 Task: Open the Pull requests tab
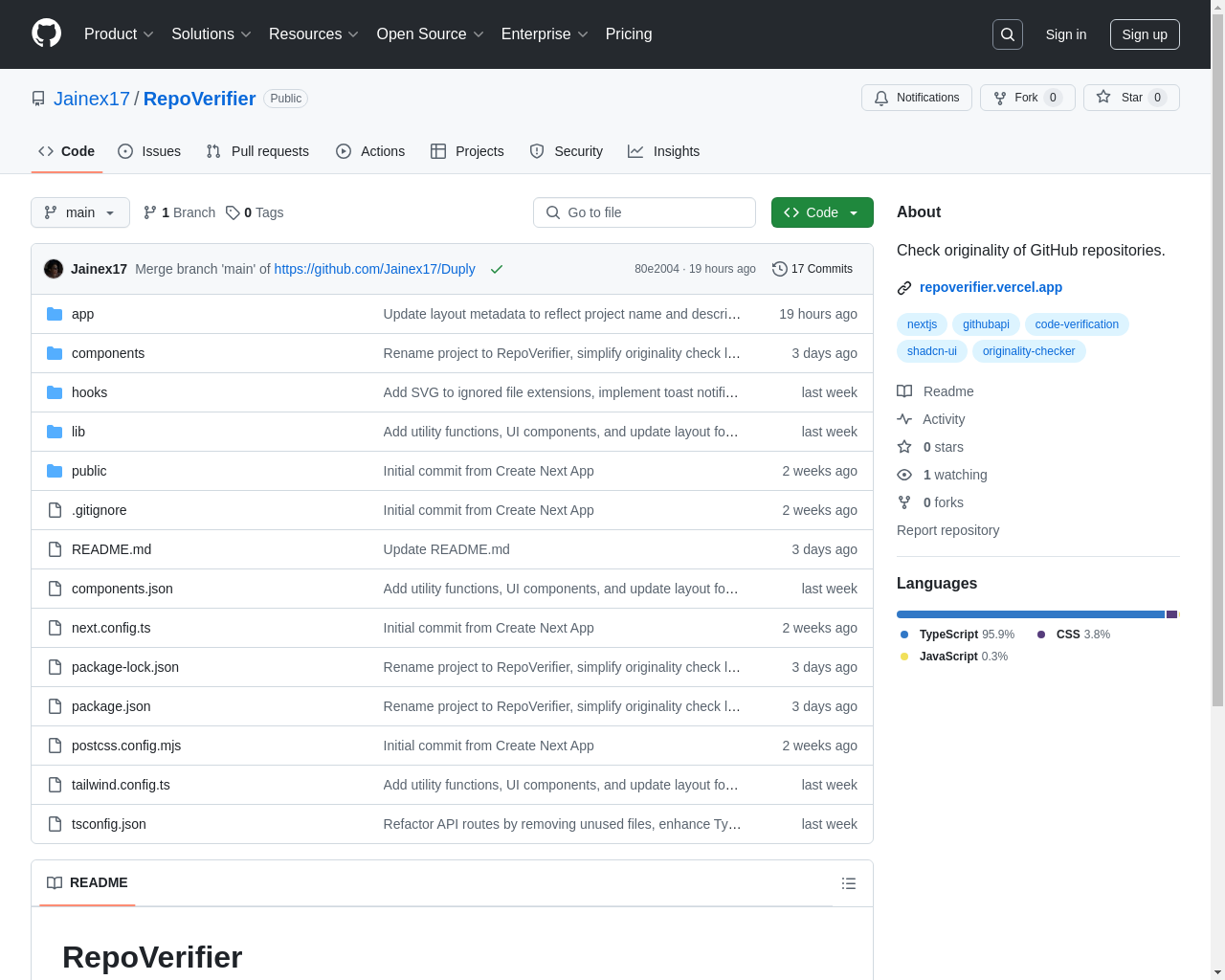pyautogui.click(x=257, y=151)
